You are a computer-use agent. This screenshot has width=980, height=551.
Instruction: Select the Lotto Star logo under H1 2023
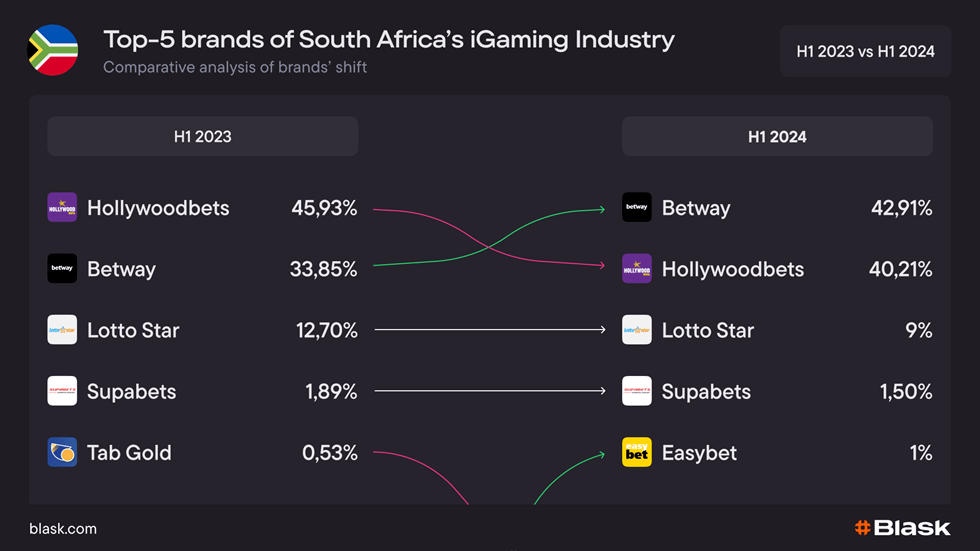62,330
